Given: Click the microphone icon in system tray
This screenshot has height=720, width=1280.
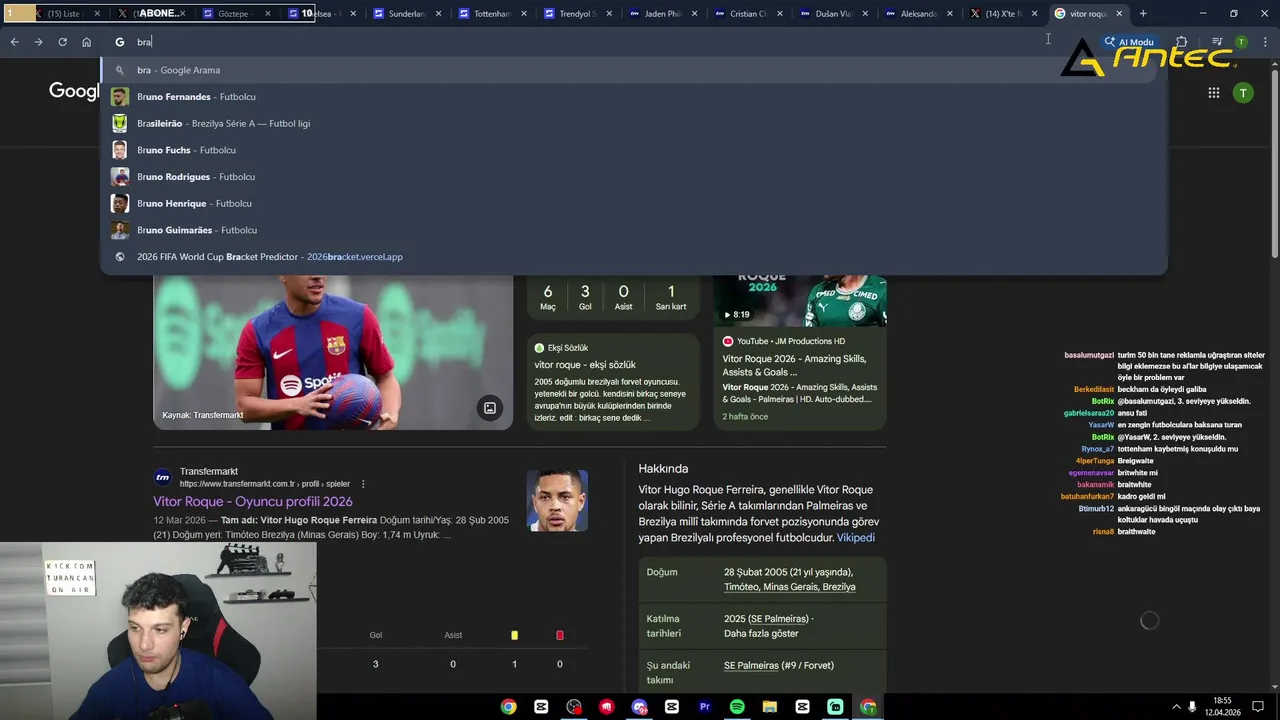Looking at the screenshot, I should coord(1192,707).
